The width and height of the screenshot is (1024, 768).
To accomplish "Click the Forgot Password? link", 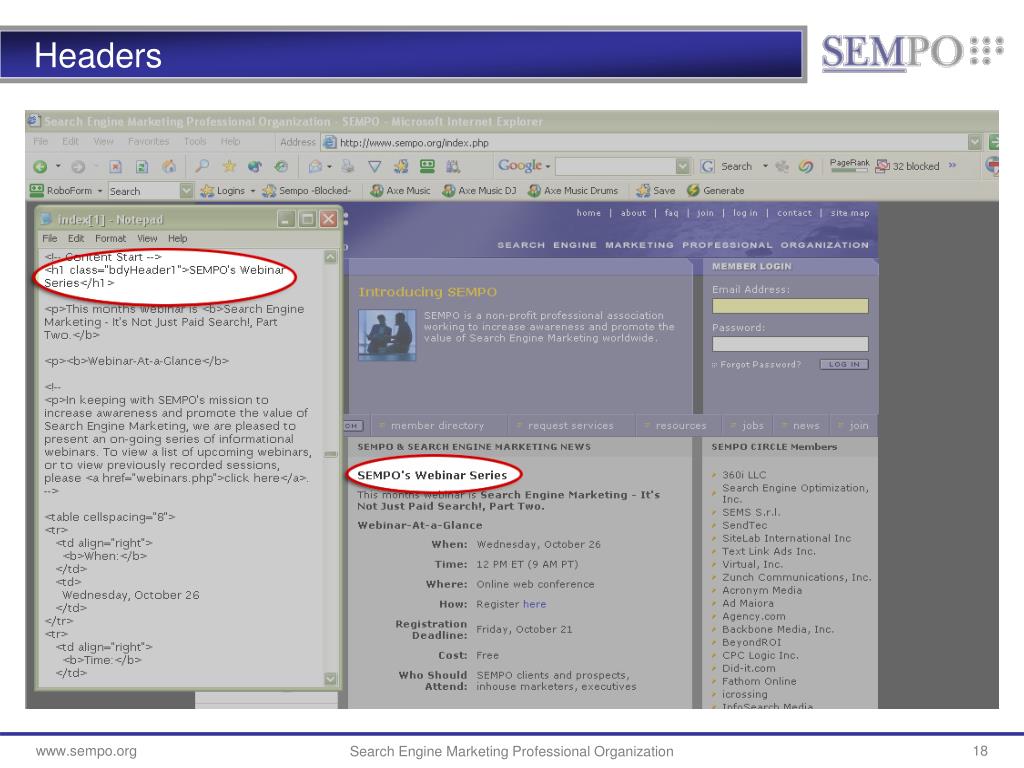I will 760,364.
